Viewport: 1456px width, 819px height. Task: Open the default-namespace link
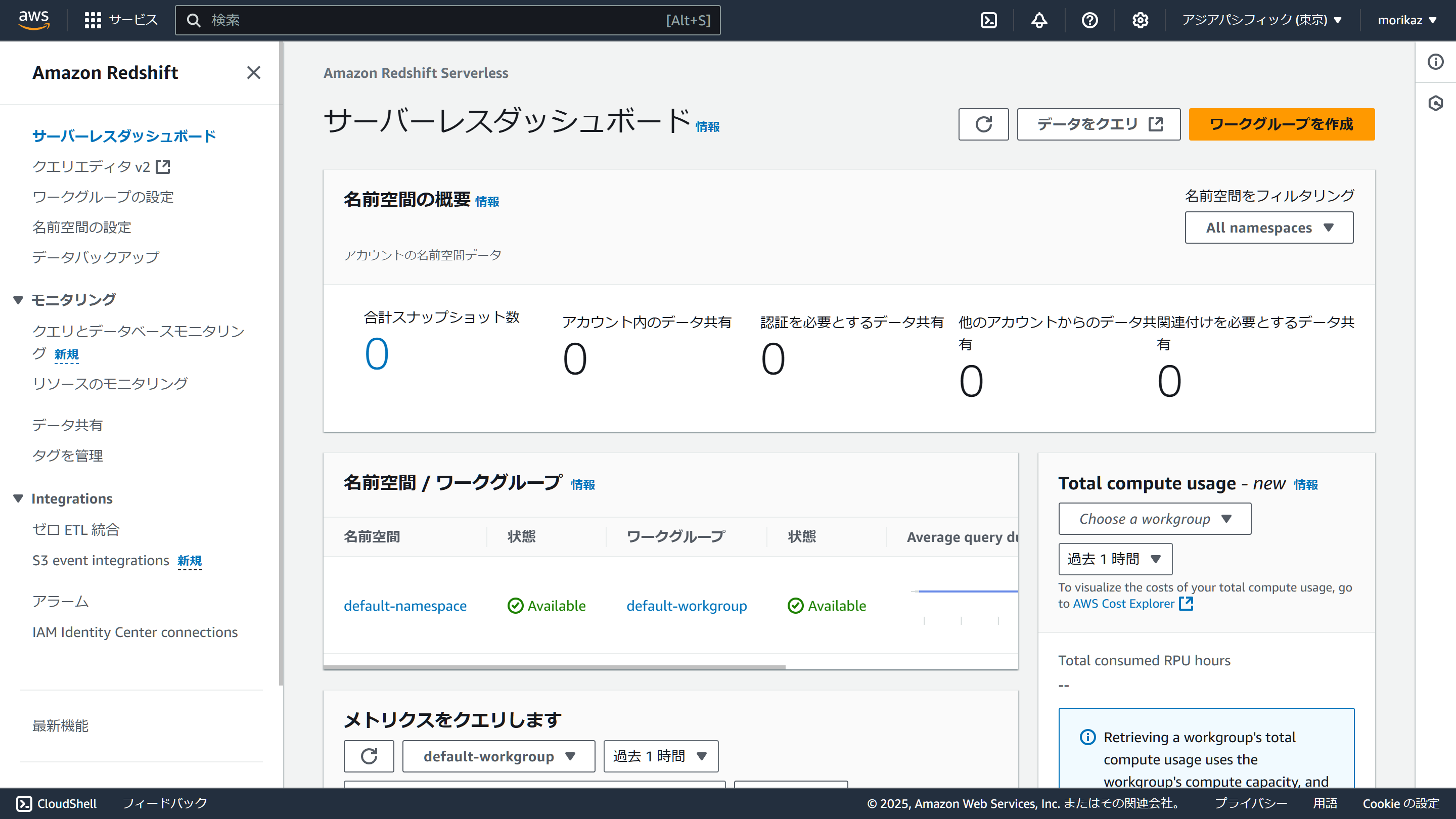pyautogui.click(x=404, y=606)
